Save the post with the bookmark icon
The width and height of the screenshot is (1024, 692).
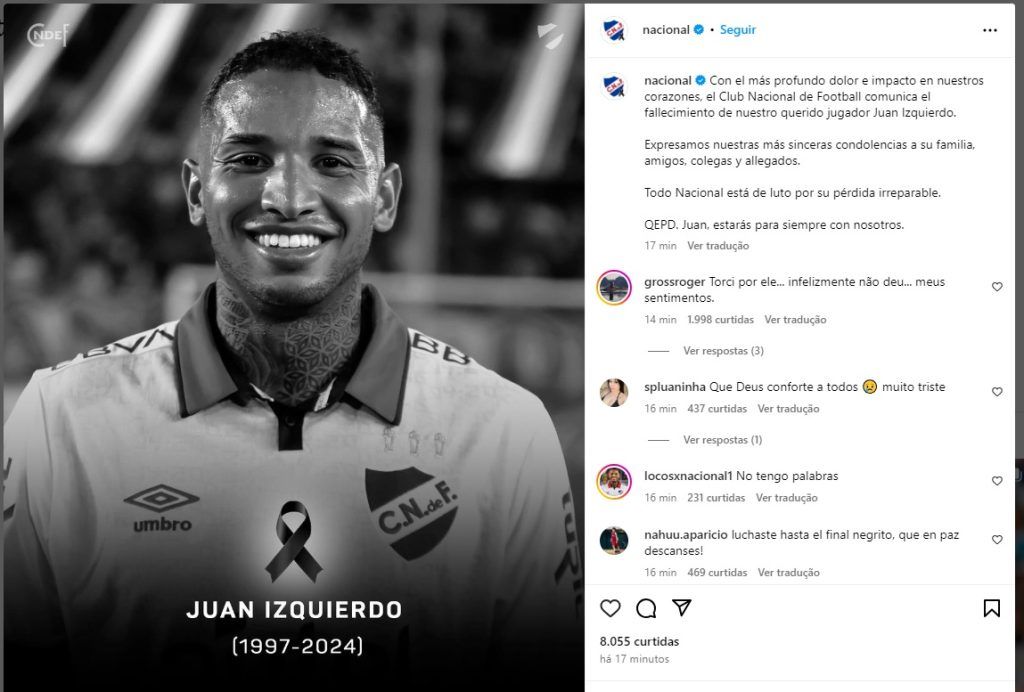tap(991, 608)
